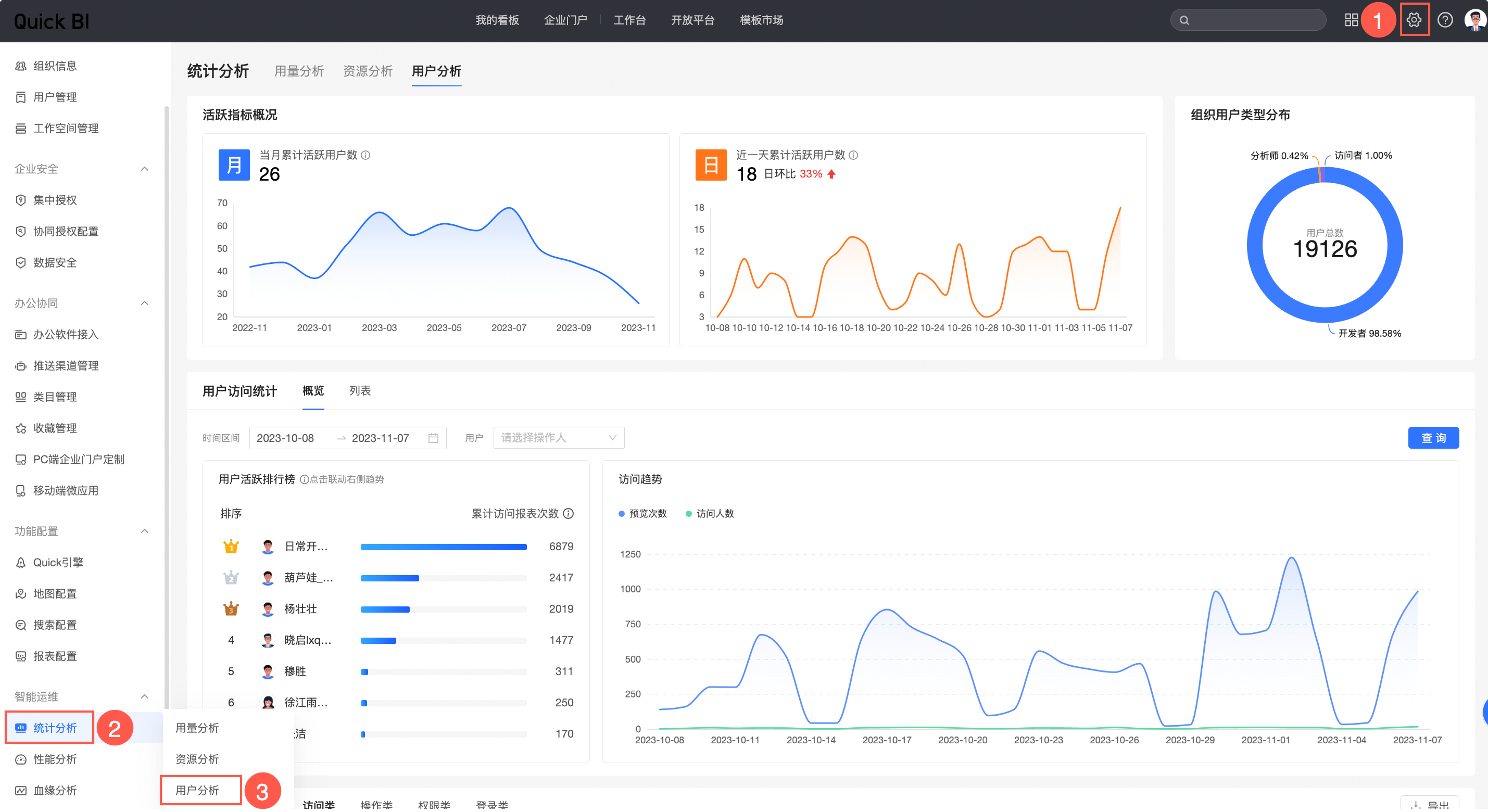Choose 用量分析 in the flyout submenu

point(197,728)
